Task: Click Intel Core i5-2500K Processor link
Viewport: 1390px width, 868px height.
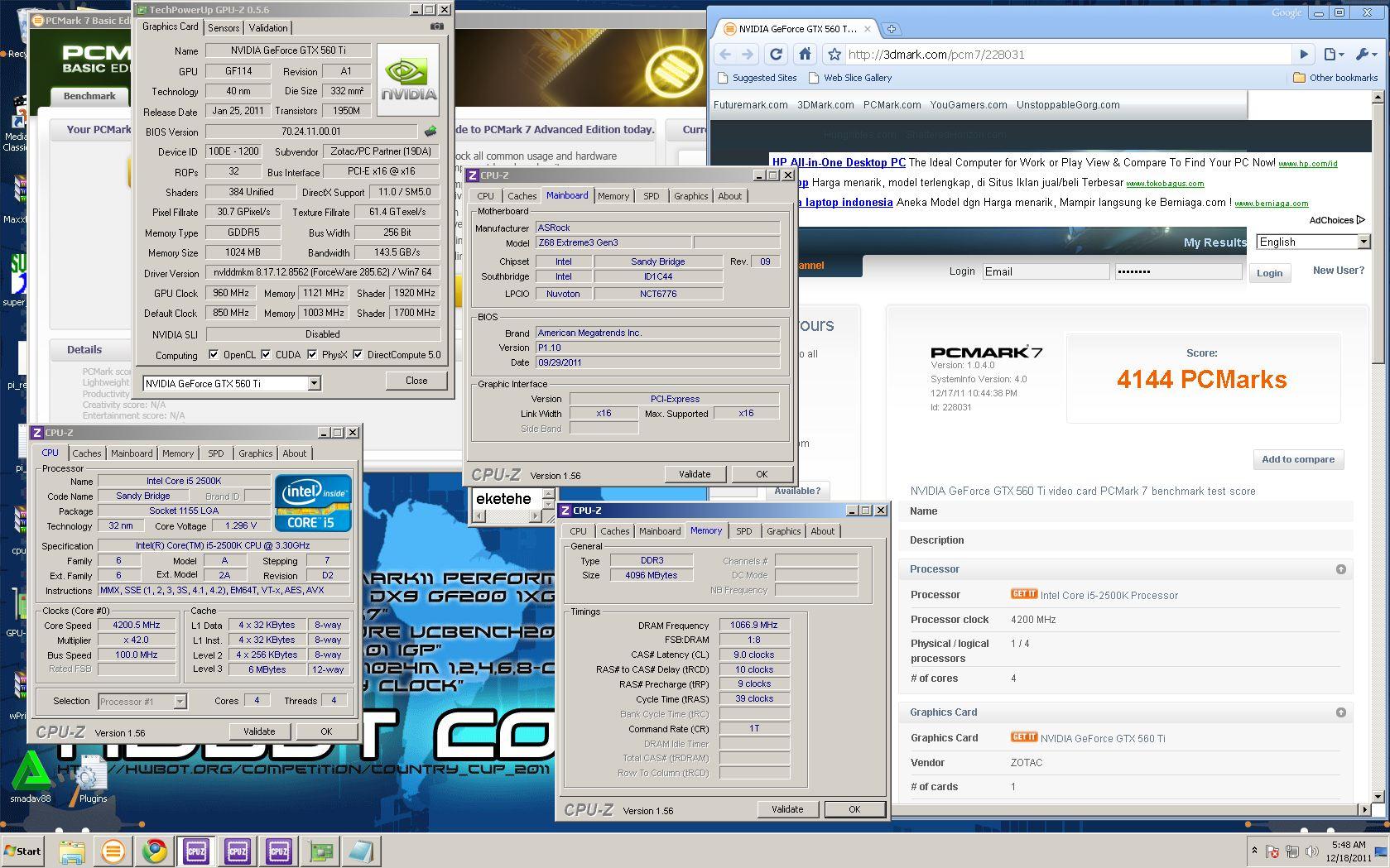Action: coord(1109,595)
